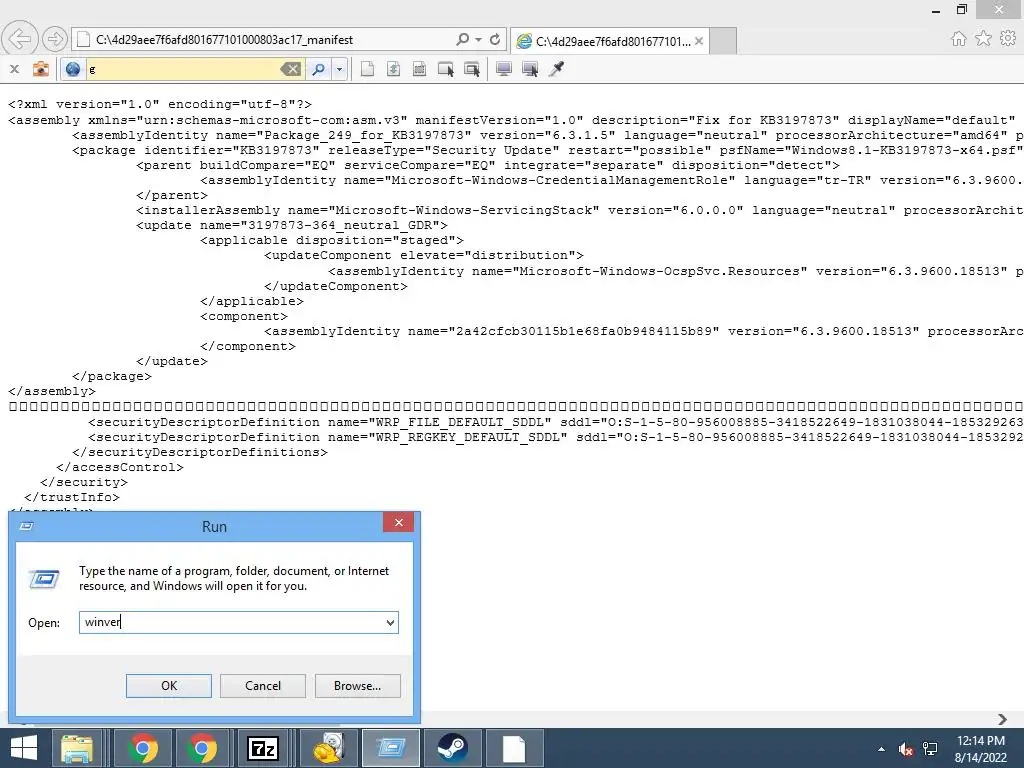This screenshot has height=768, width=1024.
Task: Open the Home page icon
Action: click(x=958, y=39)
